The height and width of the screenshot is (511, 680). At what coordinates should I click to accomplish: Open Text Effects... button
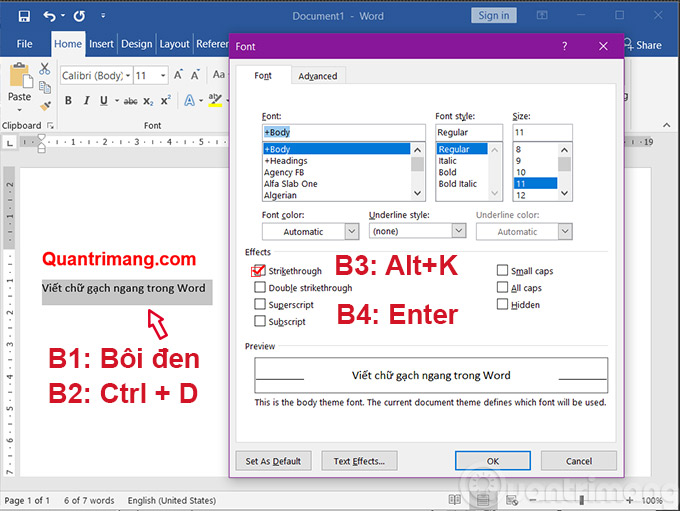pos(359,461)
